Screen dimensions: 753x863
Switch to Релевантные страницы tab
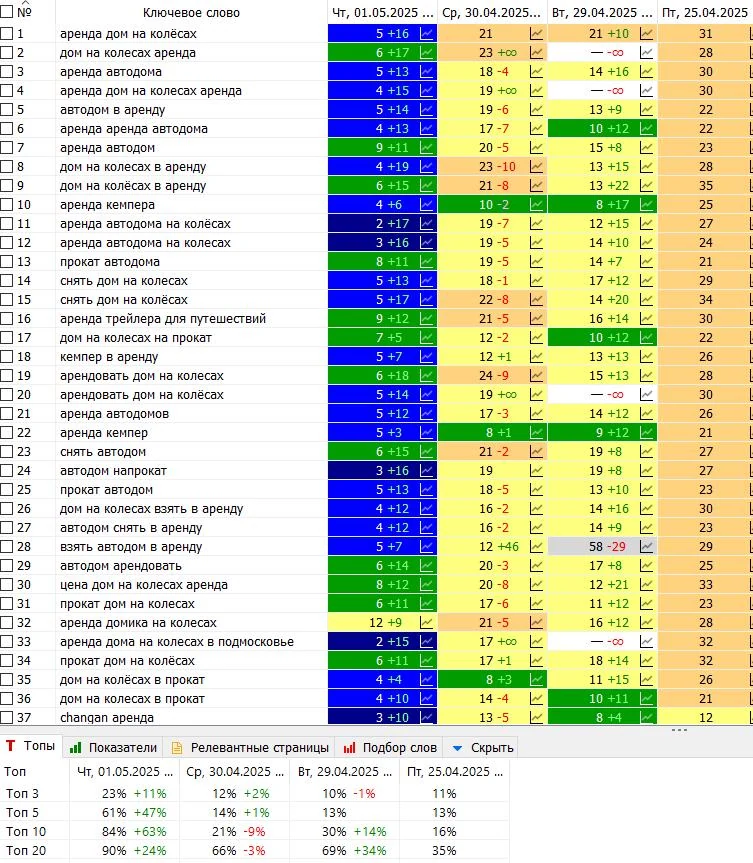point(251,747)
